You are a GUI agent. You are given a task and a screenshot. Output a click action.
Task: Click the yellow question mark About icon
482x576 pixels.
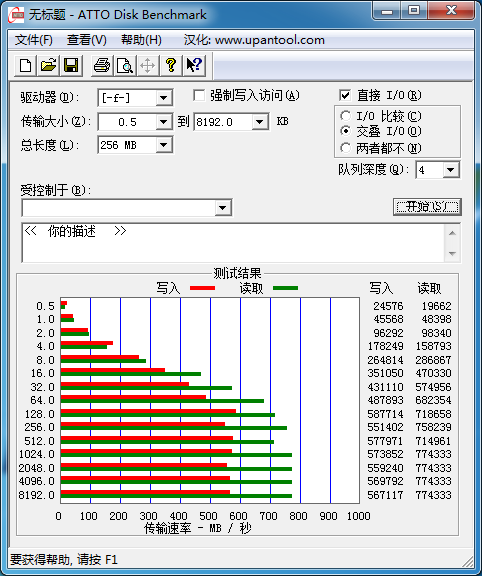170,66
